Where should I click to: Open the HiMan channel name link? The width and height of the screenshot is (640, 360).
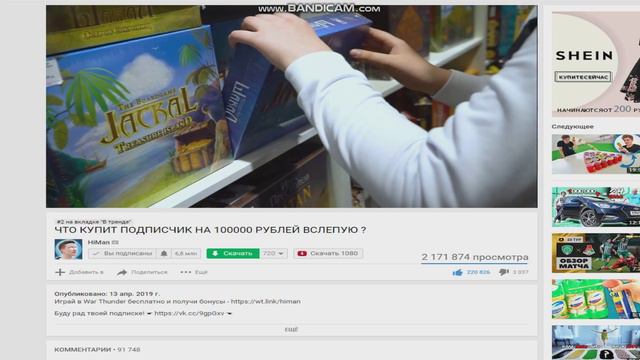pyautogui.click(x=99, y=242)
